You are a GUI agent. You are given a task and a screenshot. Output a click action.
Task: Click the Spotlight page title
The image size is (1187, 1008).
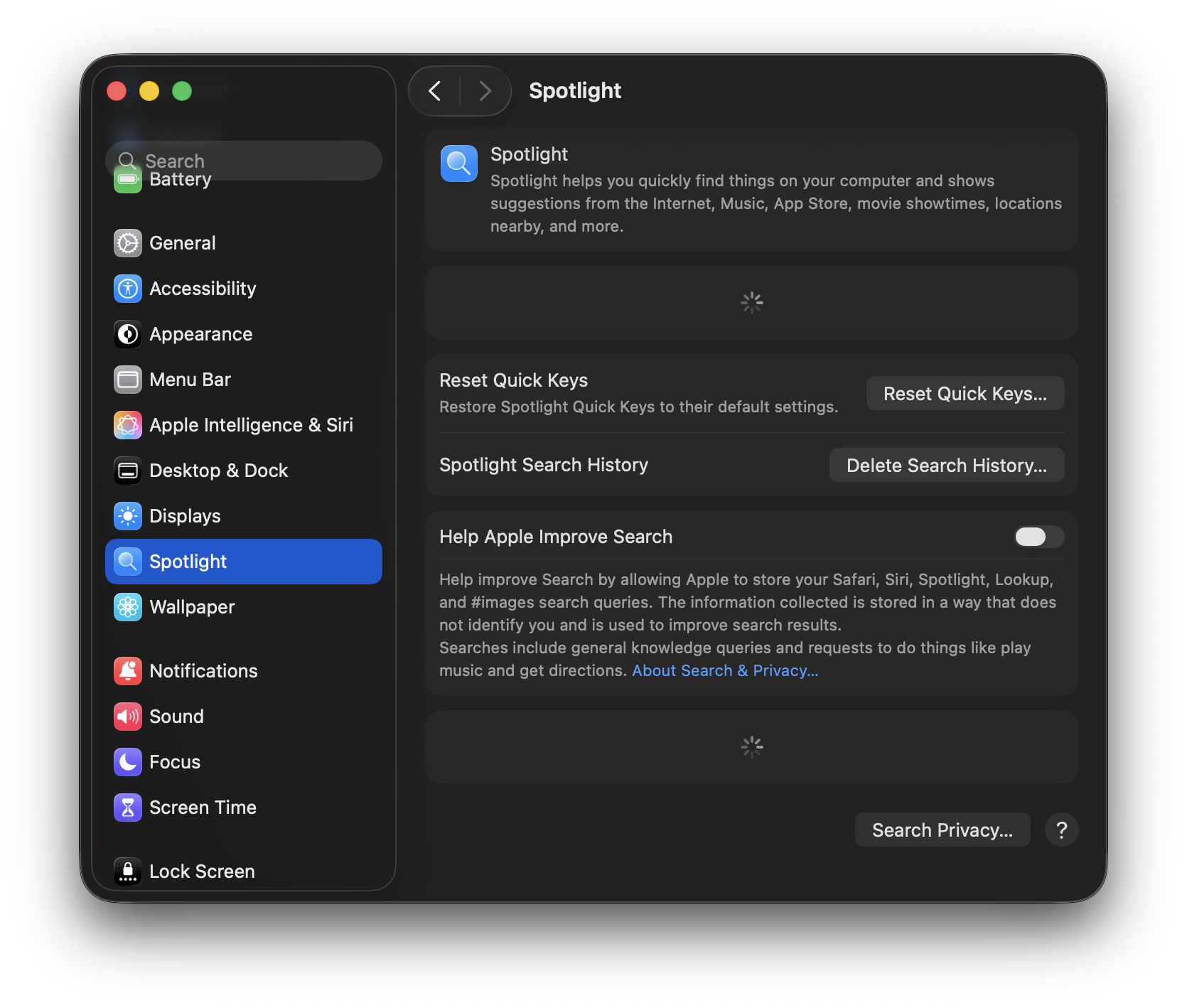(575, 91)
